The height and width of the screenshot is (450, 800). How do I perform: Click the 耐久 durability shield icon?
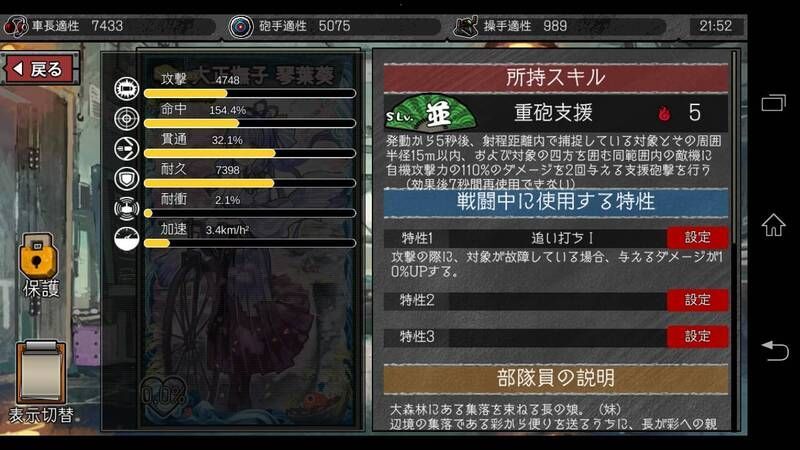click(127, 179)
